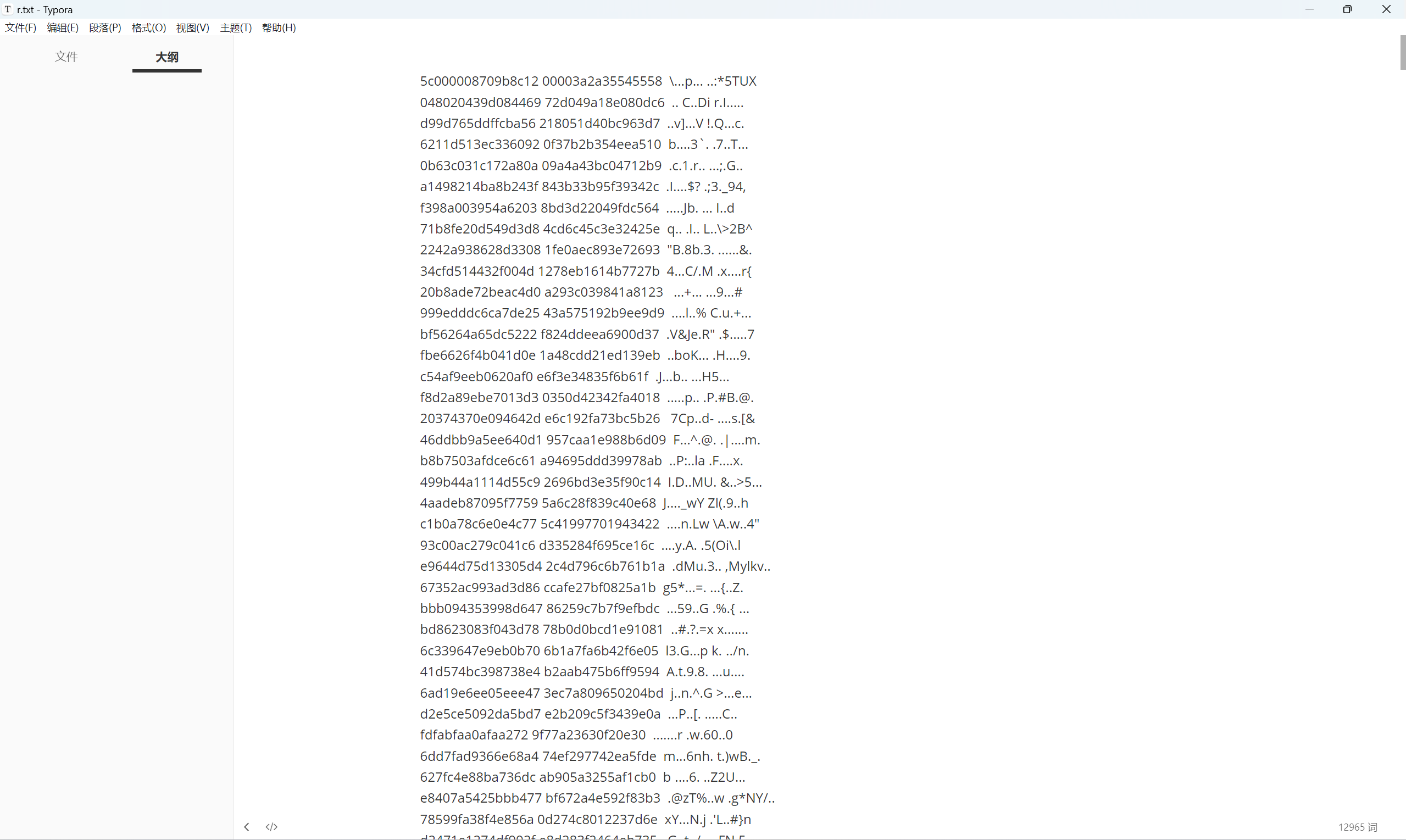Toggle source code mode icon
The image size is (1406, 840).
(271, 827)
